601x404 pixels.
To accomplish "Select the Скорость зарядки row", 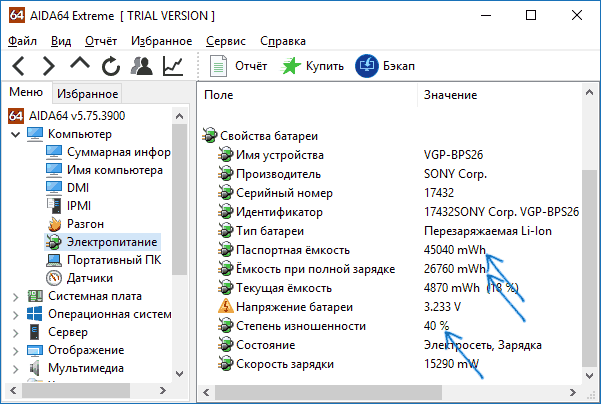I will 390,364.
